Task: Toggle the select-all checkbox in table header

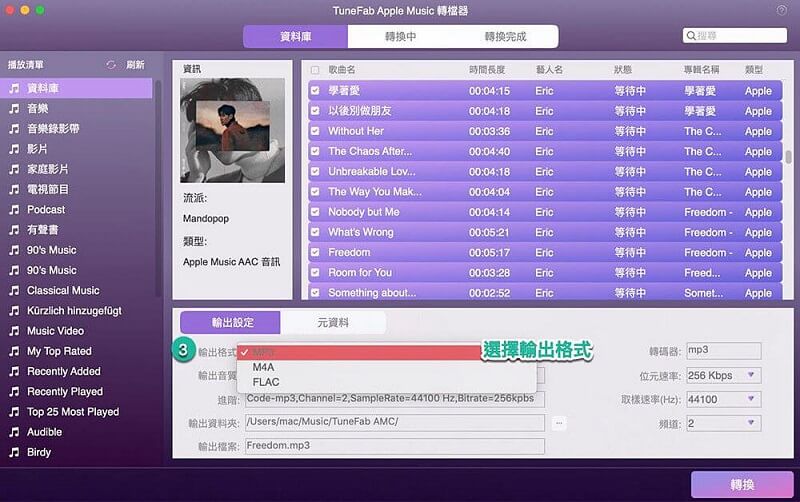Action: tap(315, 70)
